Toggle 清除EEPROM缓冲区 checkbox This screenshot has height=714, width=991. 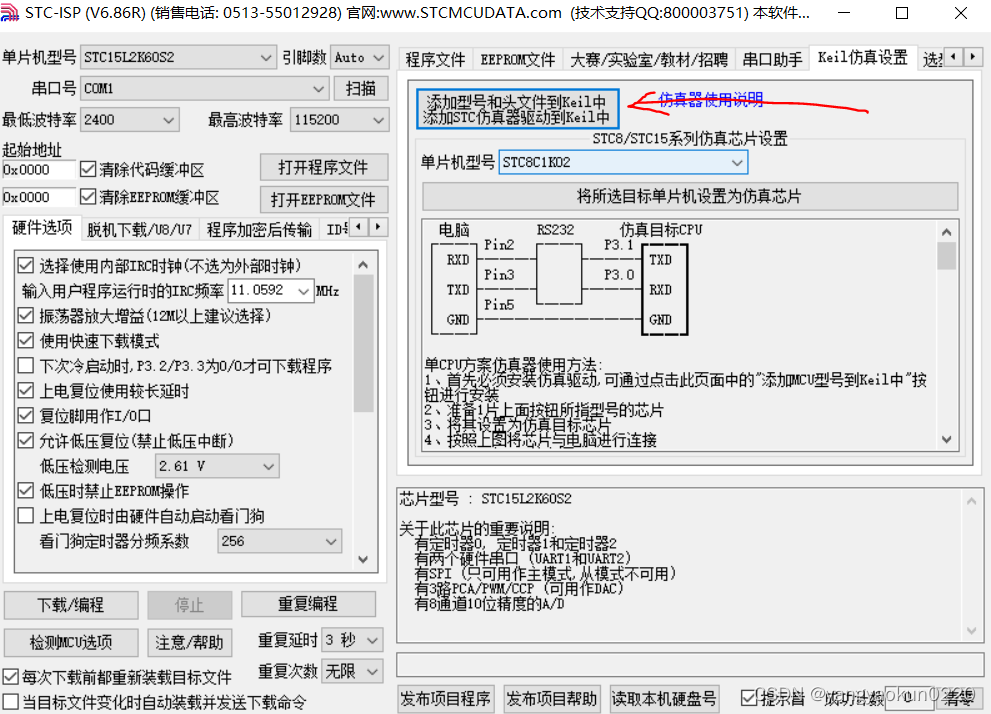pyautogui.click(x=88, y=197)
